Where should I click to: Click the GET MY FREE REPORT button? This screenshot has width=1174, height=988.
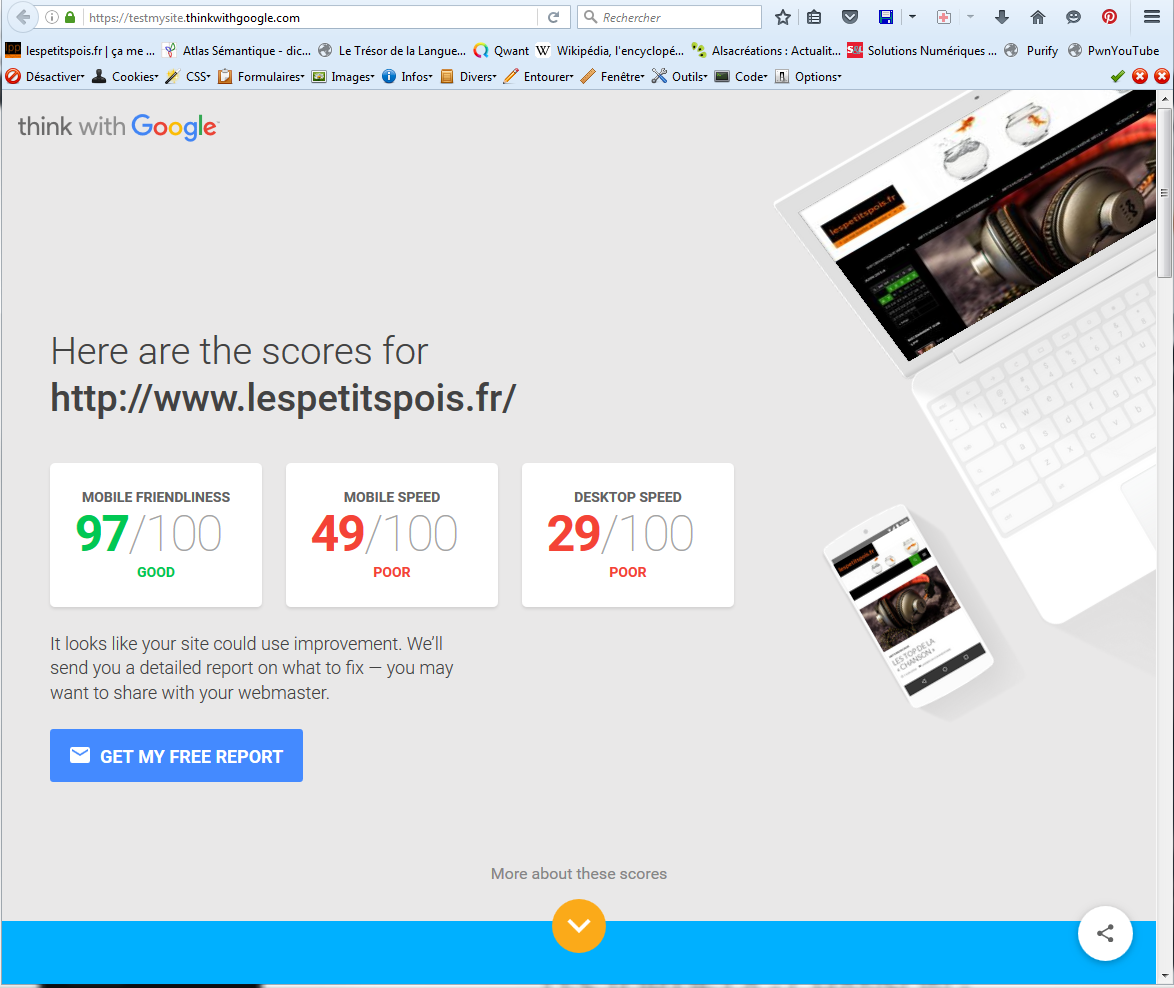pyautogui.click(x=176, y=756)
